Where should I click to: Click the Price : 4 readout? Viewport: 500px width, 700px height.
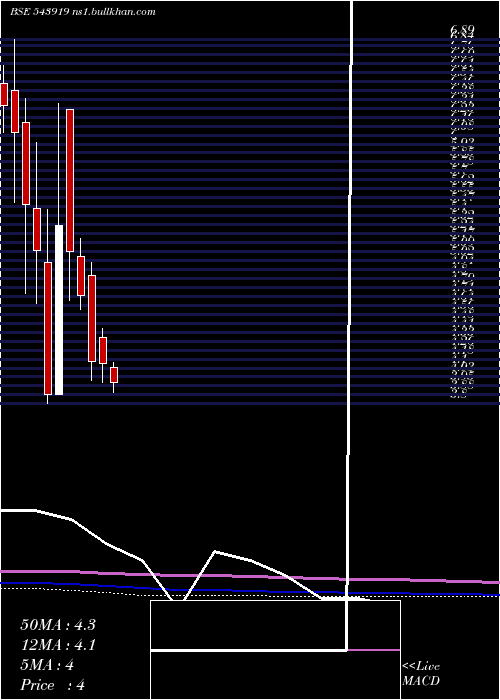click(52, 685)
